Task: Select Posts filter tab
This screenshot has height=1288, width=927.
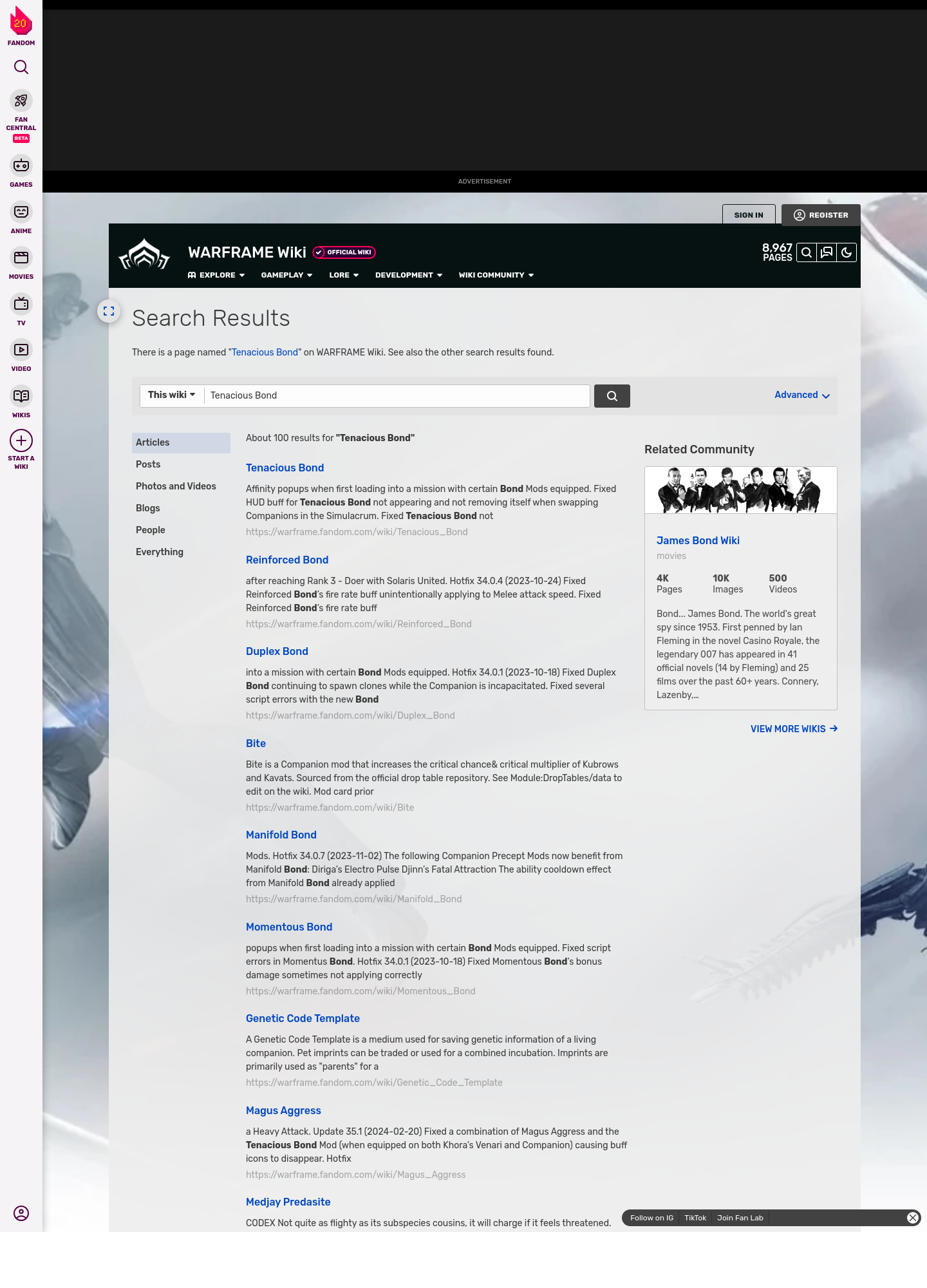Action: [181, 464]
